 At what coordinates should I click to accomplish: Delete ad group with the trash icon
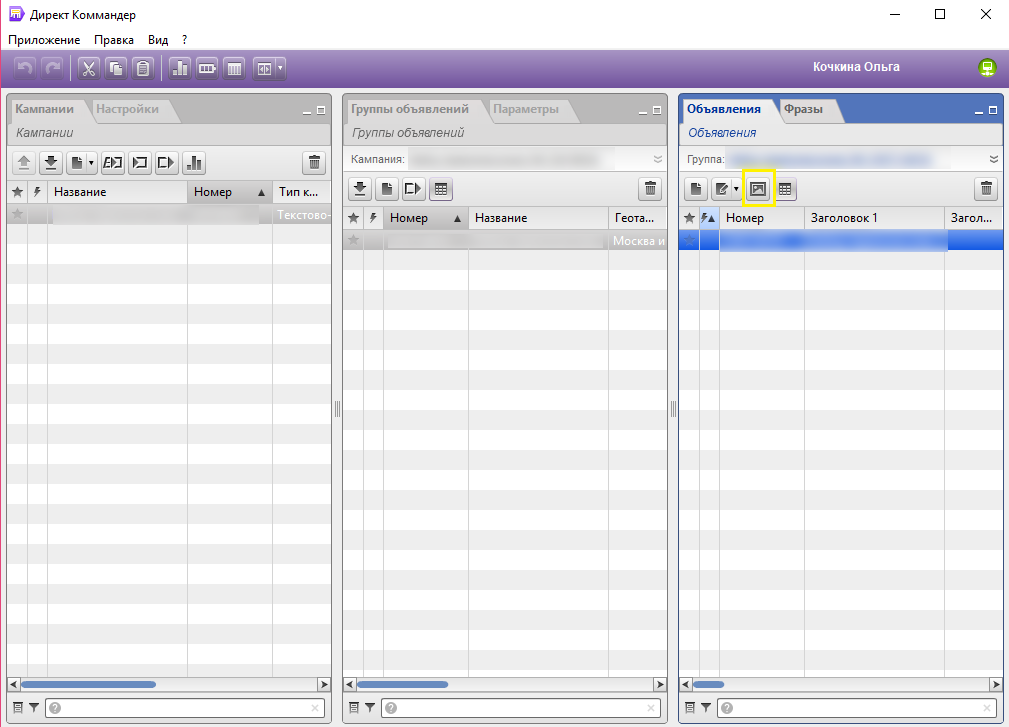(650, 189)
